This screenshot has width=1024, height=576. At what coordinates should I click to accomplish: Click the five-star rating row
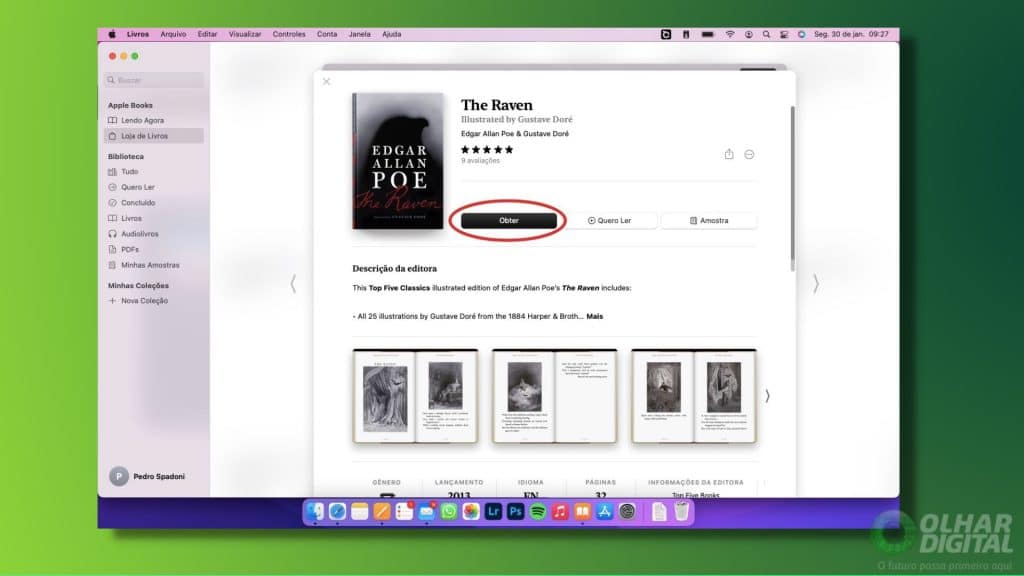click(x=487, y=150)
